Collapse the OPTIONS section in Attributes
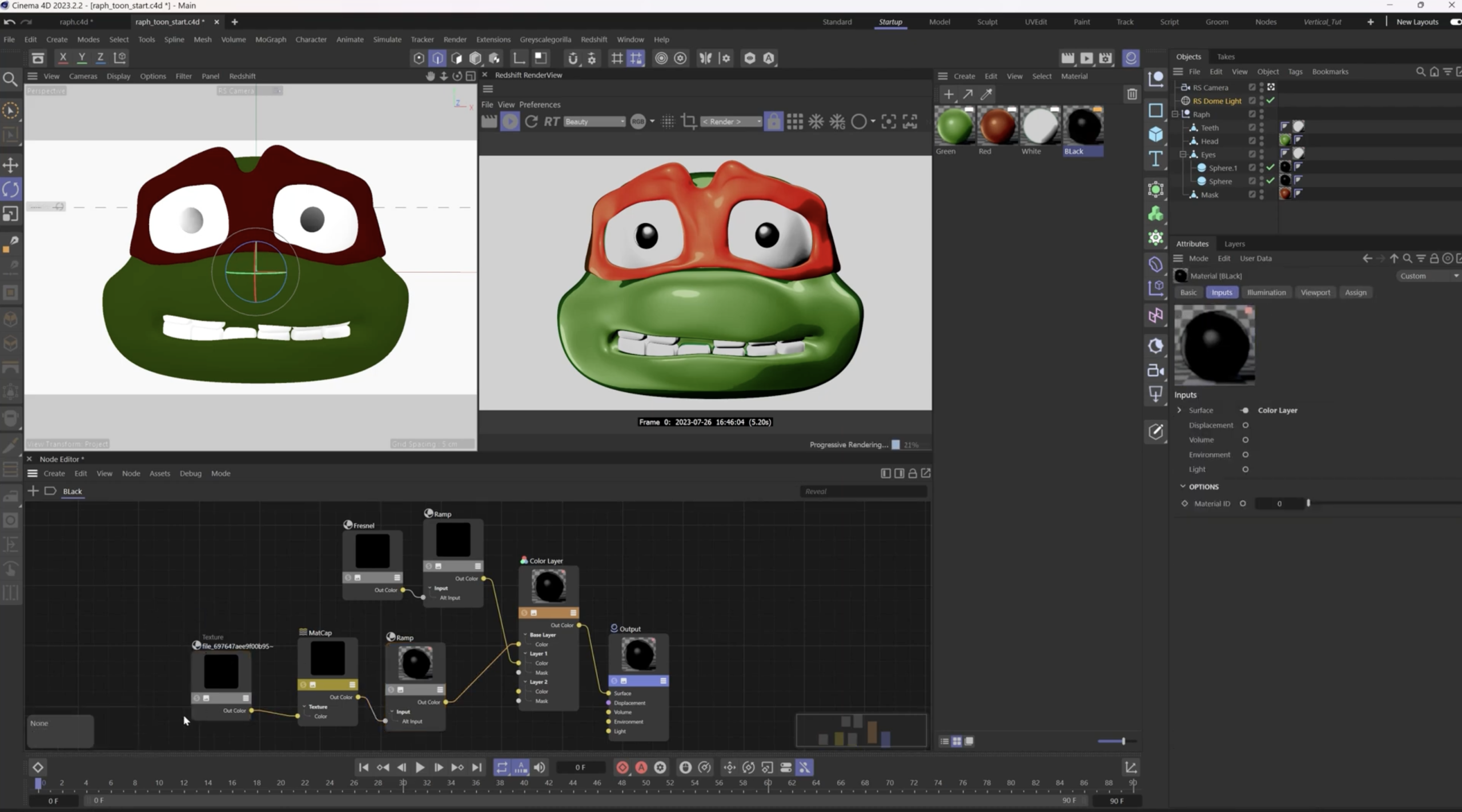The width and height of the screenshot is (1462, 812). point(1183,487)
